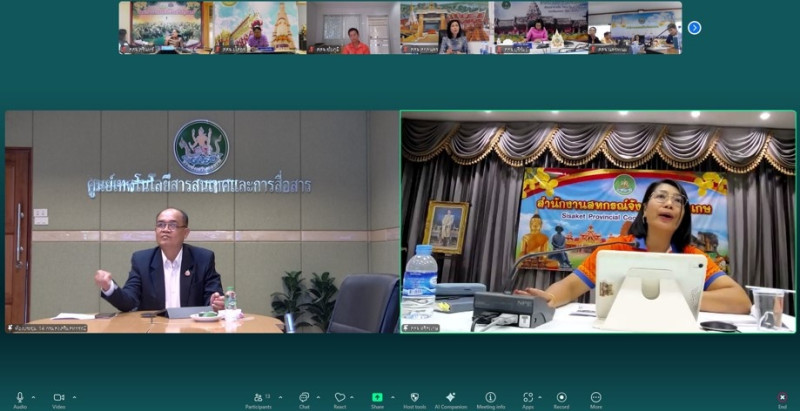Expand the Apps options caret
The width and height of the screenshot is (800, 411).
coord(540,397)
